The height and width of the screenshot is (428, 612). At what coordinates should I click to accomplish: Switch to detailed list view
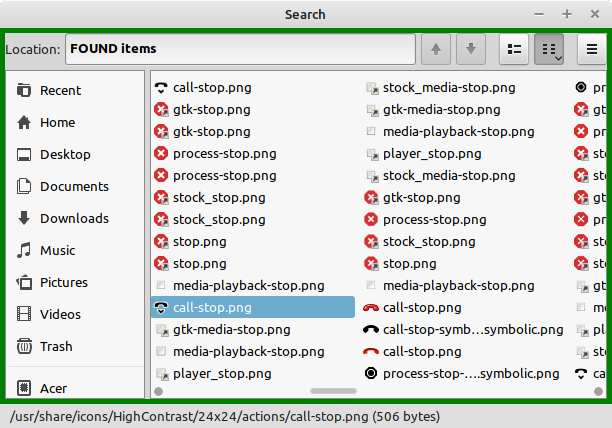[514, 49]
